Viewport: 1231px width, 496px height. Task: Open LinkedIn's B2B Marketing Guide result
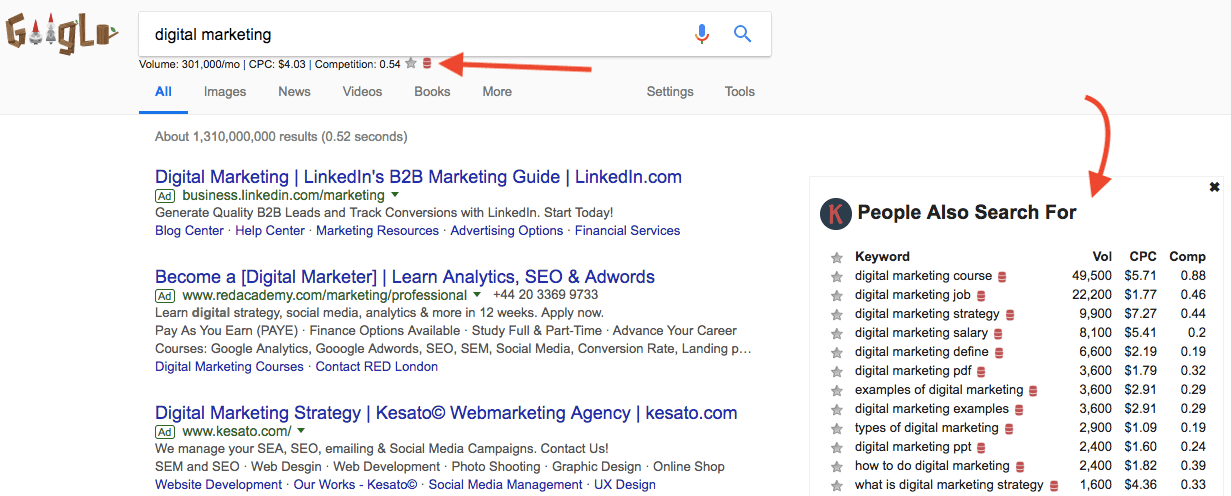[418, 177]
